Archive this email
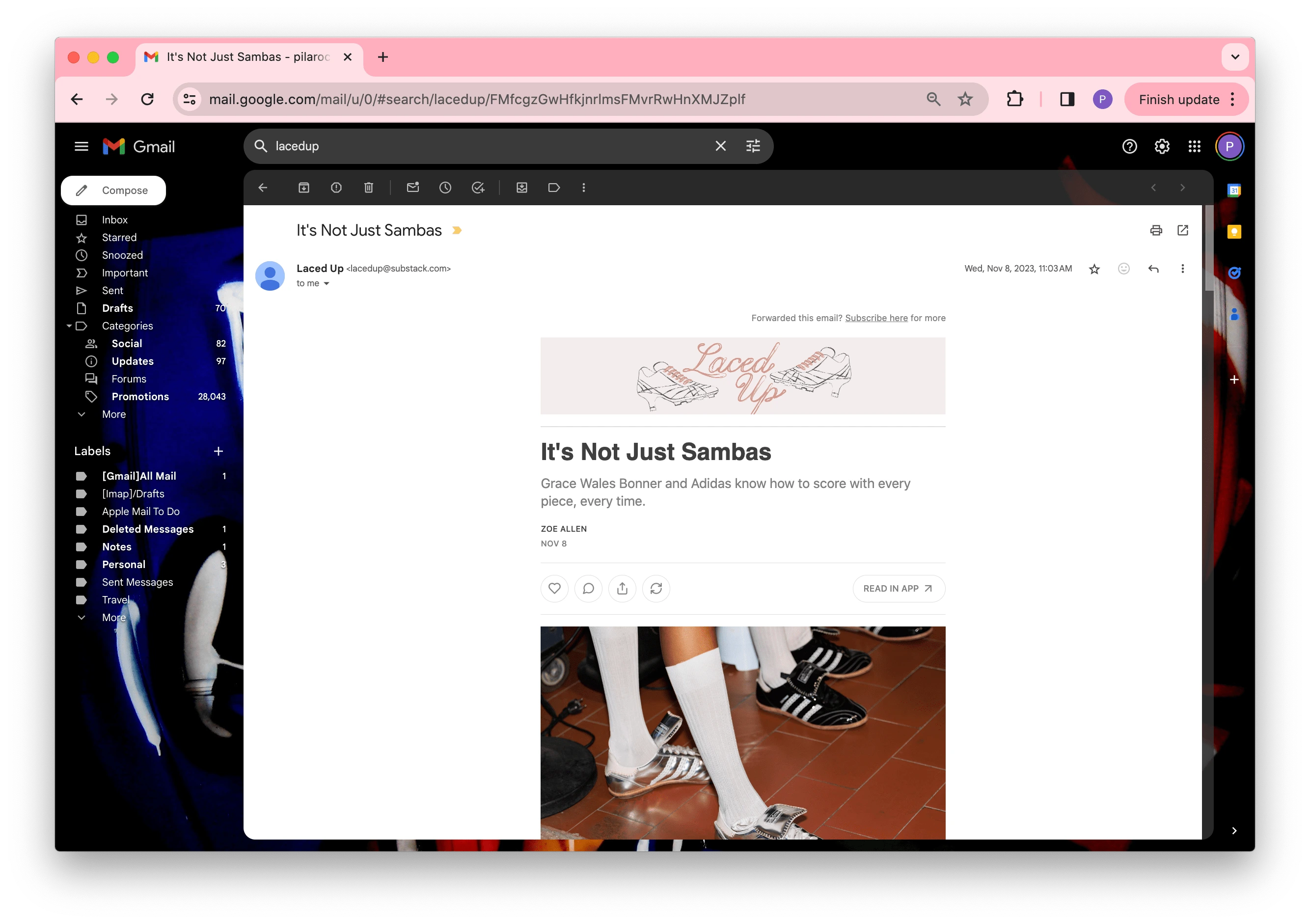This screenshot has width=1310, height=924. 304,188
